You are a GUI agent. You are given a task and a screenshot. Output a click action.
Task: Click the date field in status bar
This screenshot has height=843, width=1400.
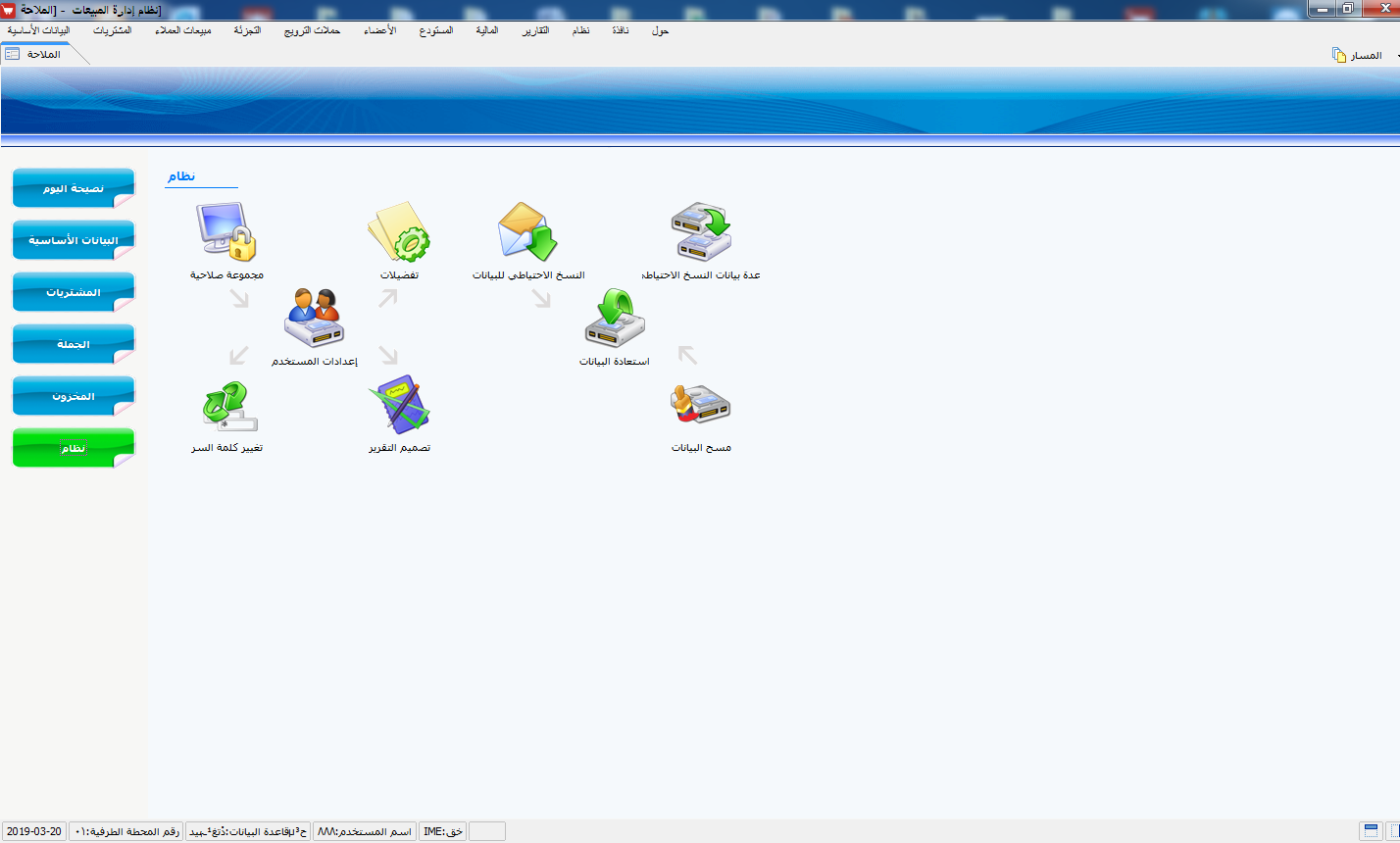[x=34, y=831]
